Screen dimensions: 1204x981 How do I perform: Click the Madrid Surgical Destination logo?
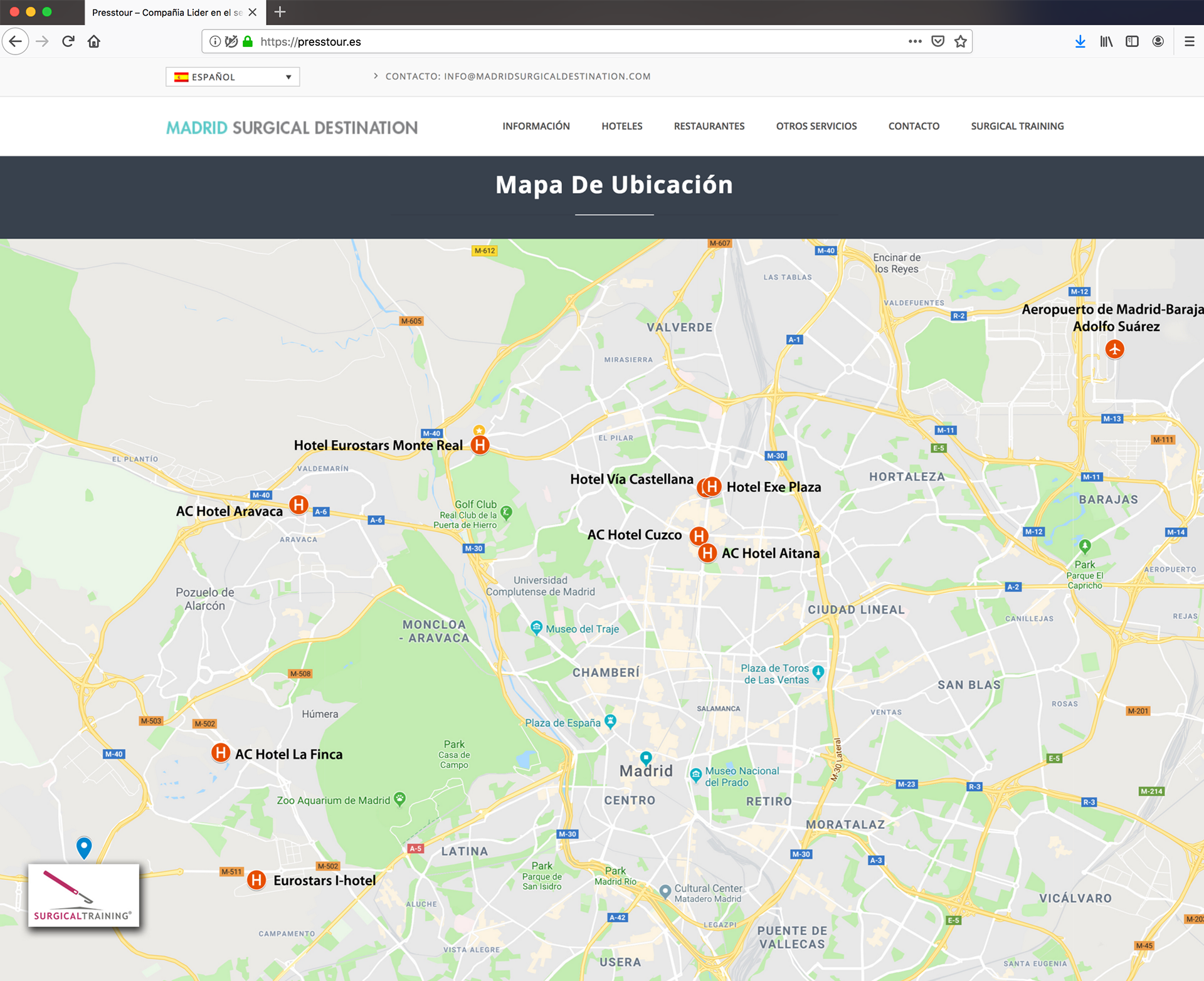tap(292, 128)
